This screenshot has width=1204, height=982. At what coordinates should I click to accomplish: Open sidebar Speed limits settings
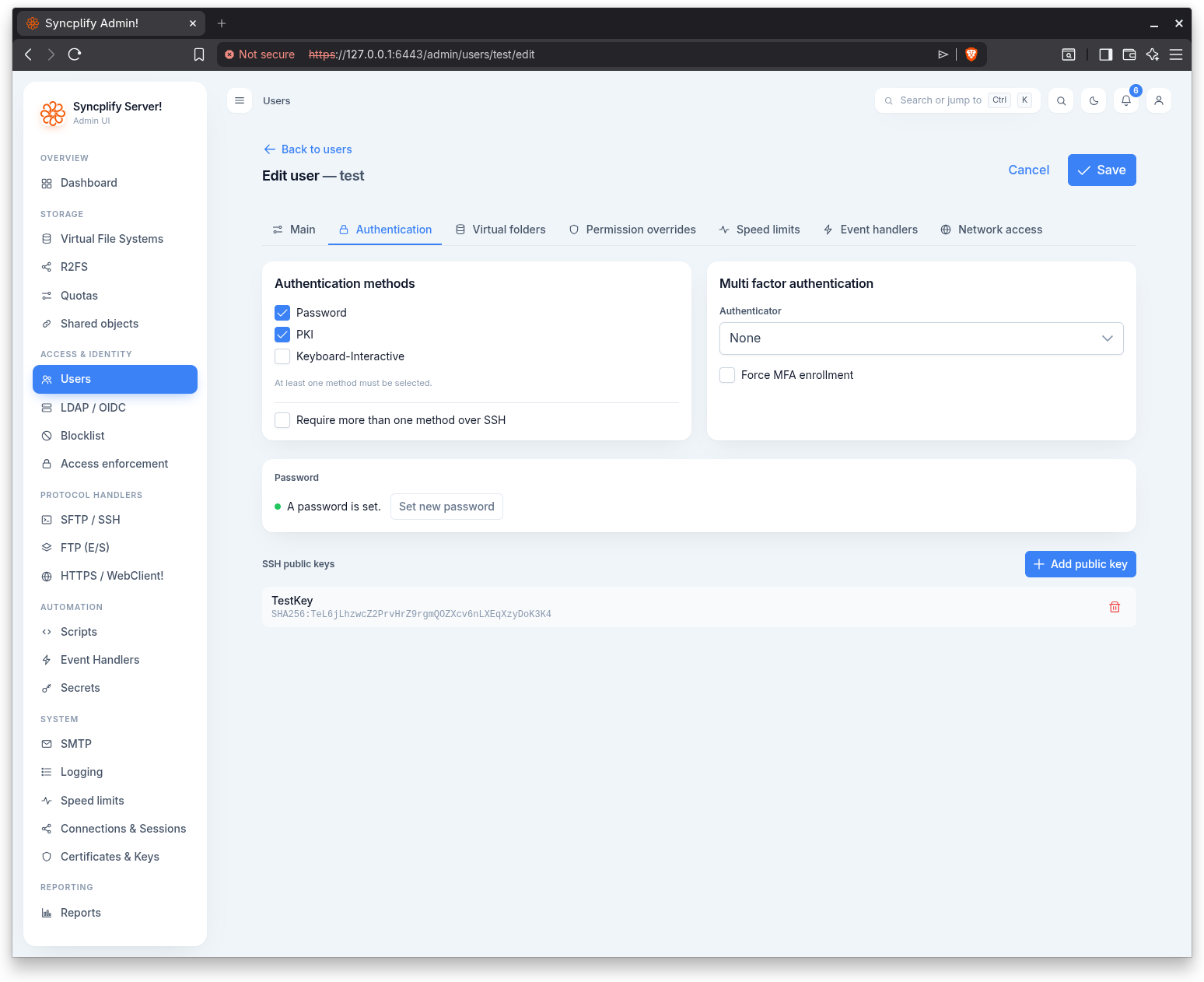tap(115, 801)
